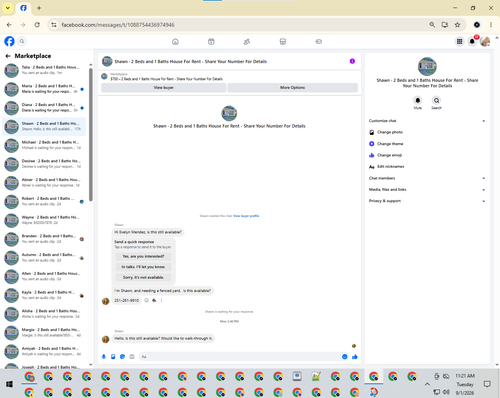Select Michael's conversation in Marketplace list
The width and height of the screenshot is (500, 398).
pyautogui.click(x=44, y=145)
